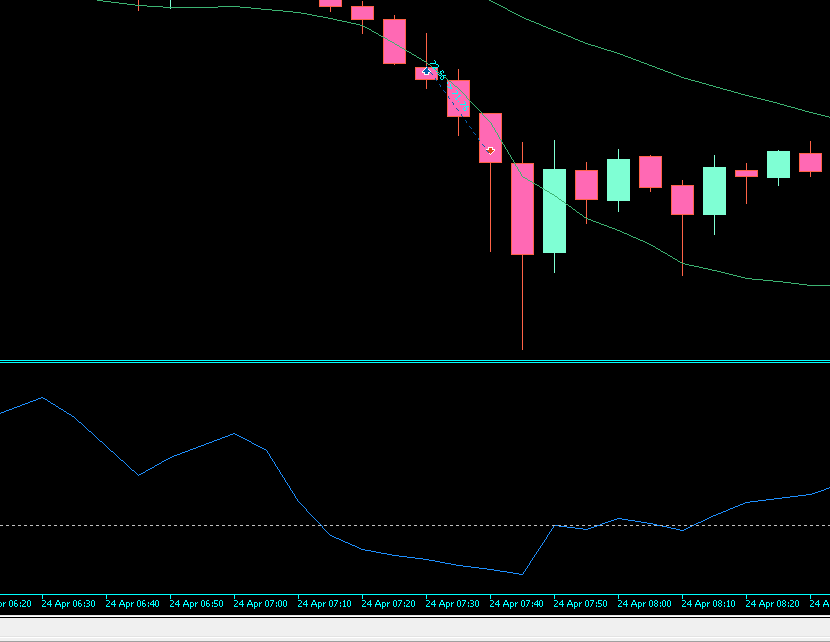This screenshot has width=830, height=642.
Task: Click the 24 Apr 06:50 time label
Action: tap(196, 604)
